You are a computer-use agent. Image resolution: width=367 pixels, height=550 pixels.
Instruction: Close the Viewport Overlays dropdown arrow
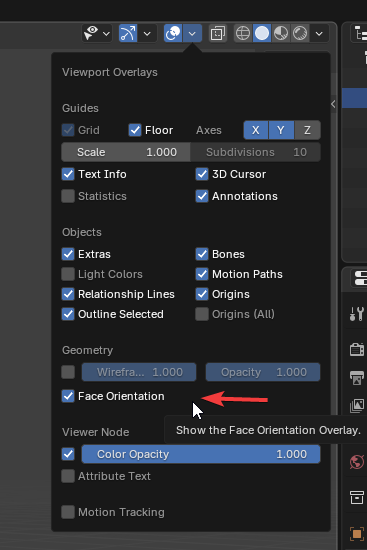(192, 34)
